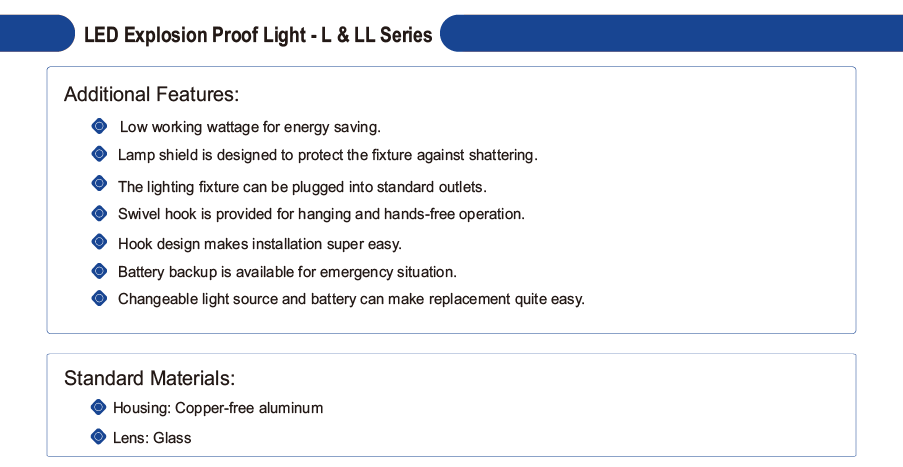
Task: Click the Standard Materials heading
Action: tap(150, 378)
